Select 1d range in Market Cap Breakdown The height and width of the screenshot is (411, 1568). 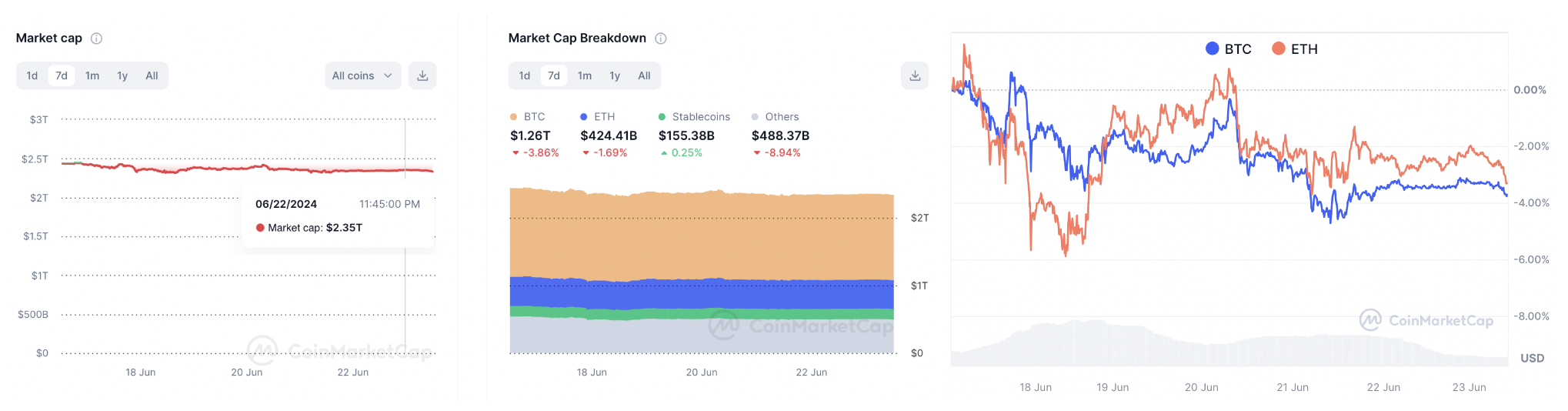[x=525, y=75]
